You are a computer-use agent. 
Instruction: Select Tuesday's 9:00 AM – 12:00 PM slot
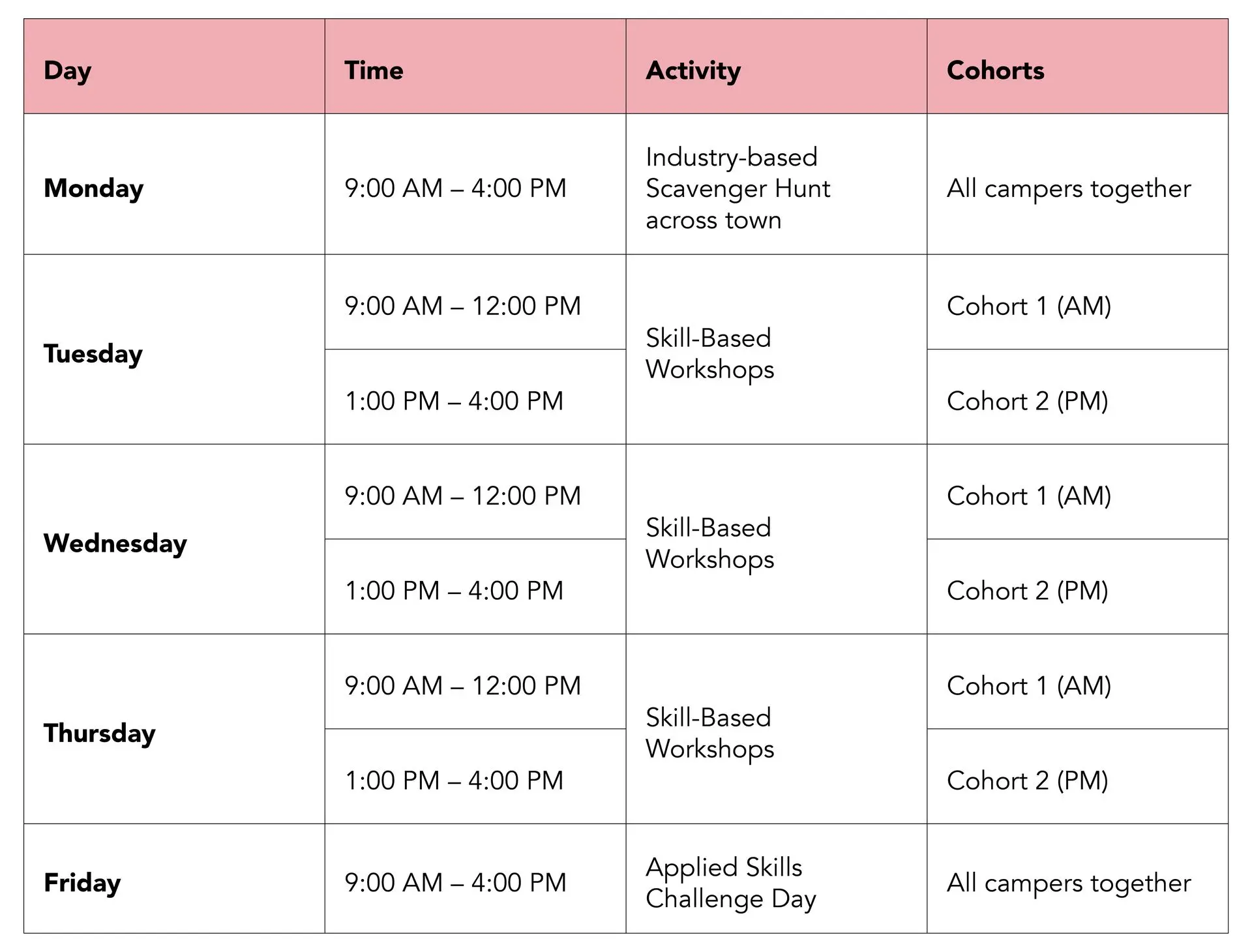pos(462,306)
